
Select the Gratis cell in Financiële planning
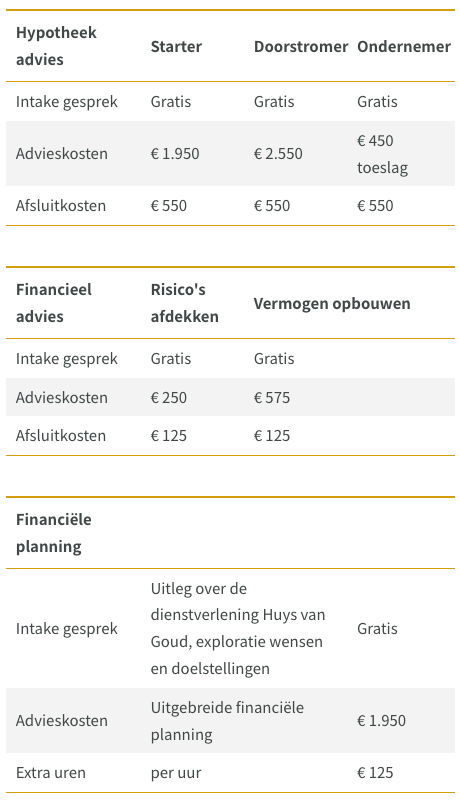click(377, 628)
